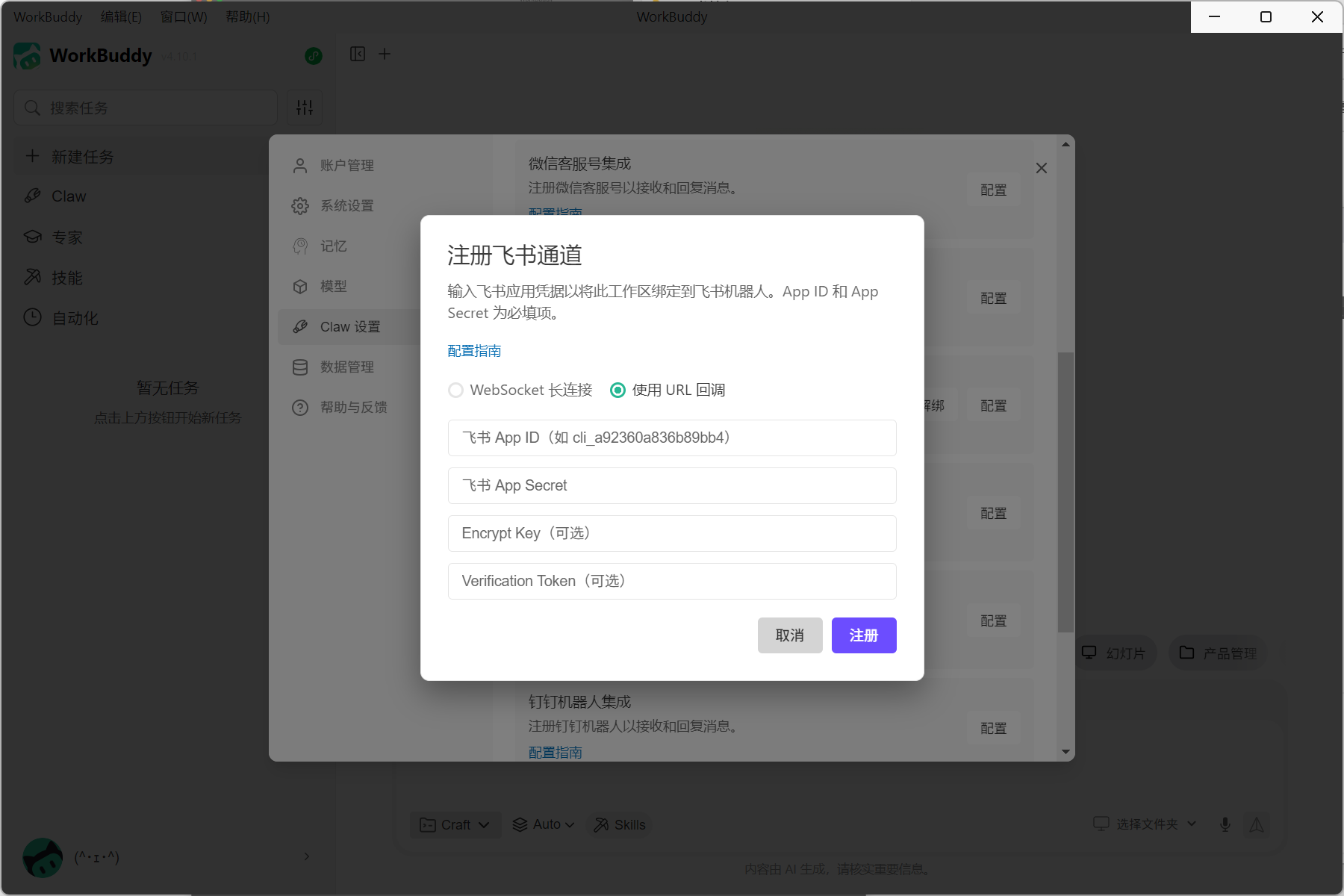This screenshot has height=896, width=1344.
Task: Click the 注册 button
Action: (864, 635)
